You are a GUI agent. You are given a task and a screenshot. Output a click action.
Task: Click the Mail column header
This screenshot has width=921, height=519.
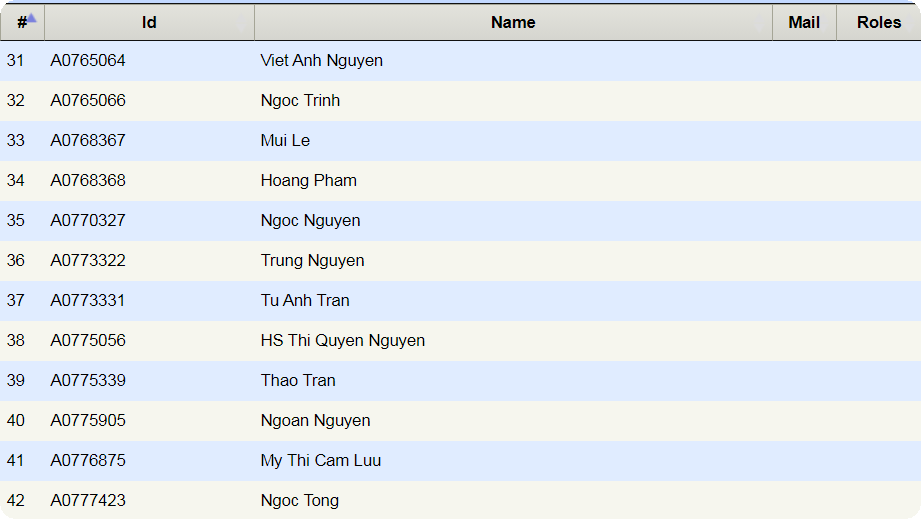click(804, 22)
